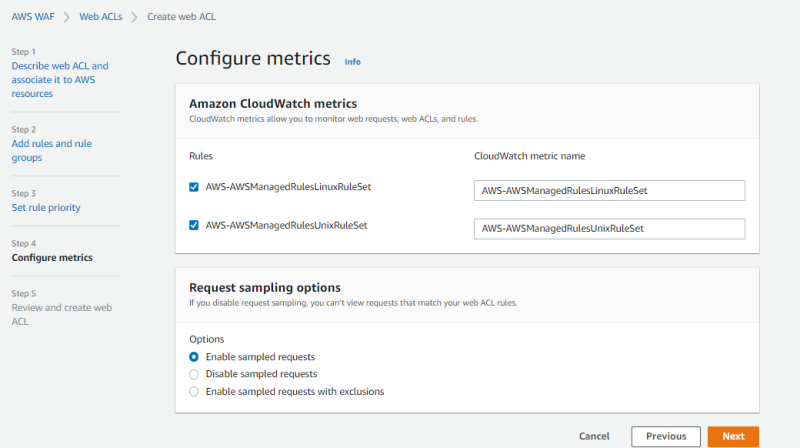800x448 pixels.
Task: Select Enable sampled requests with exclusions
Action: [194, 392]
